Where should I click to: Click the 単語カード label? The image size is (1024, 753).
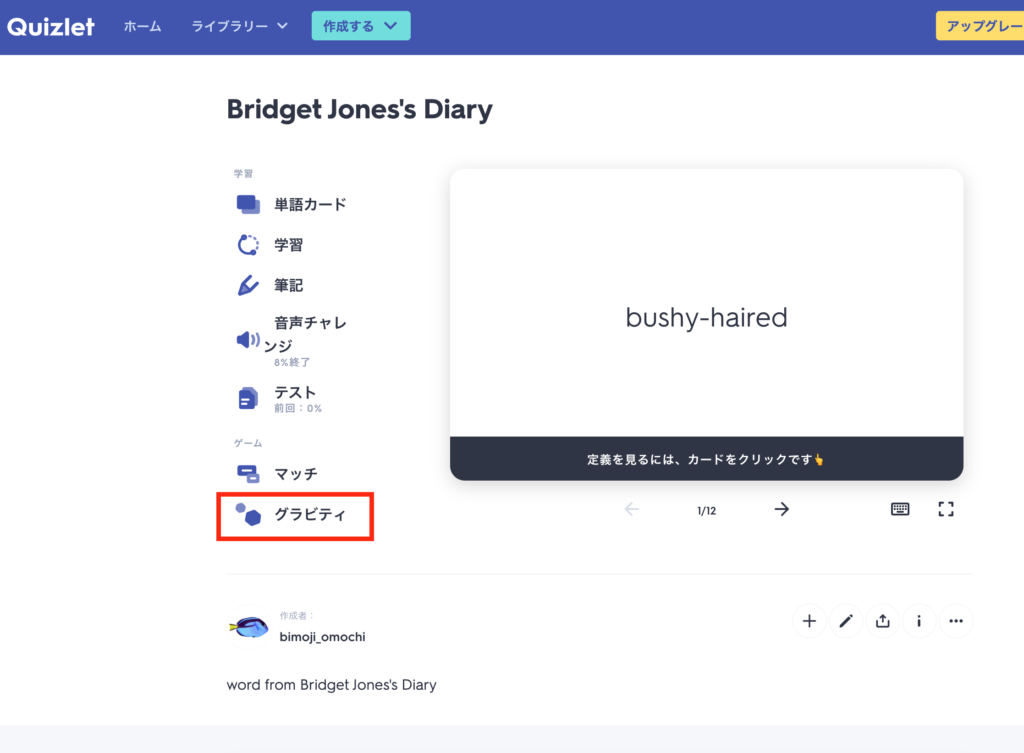coord(310,204)
